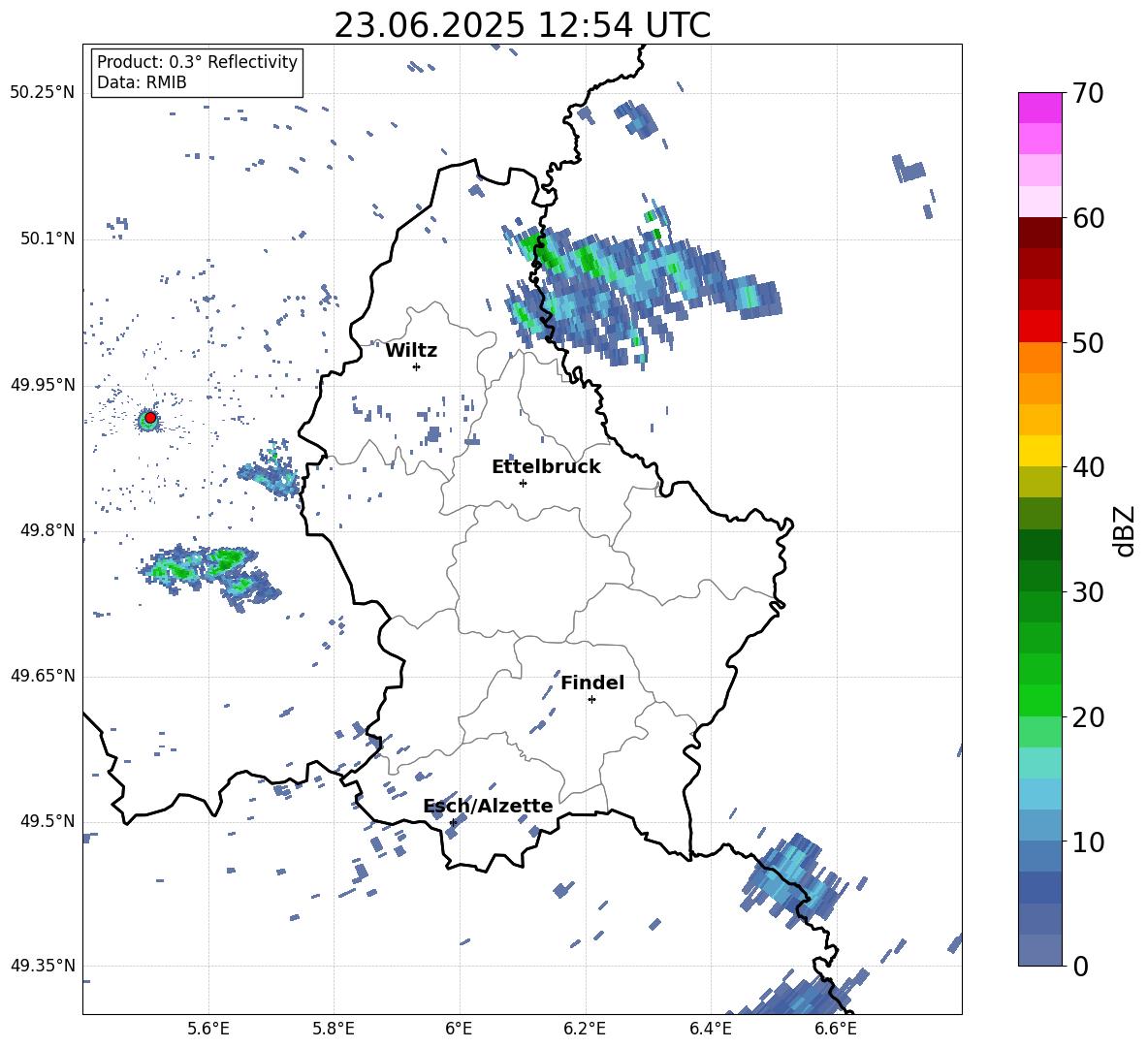The width and height of the screenshot is (1148, 1048).
Task: Click the 49.65°N latitude label
Action: (x=43, y=676)
